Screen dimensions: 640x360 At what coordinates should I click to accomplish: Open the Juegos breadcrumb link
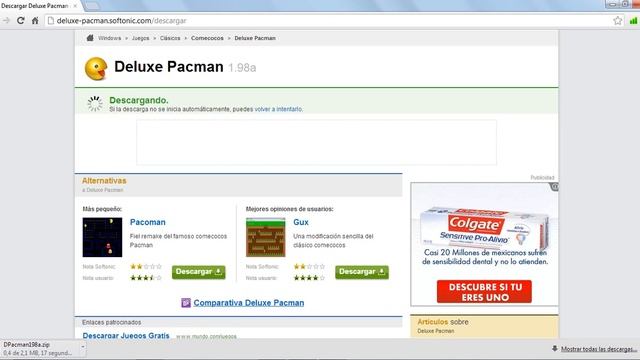(140, 38)
